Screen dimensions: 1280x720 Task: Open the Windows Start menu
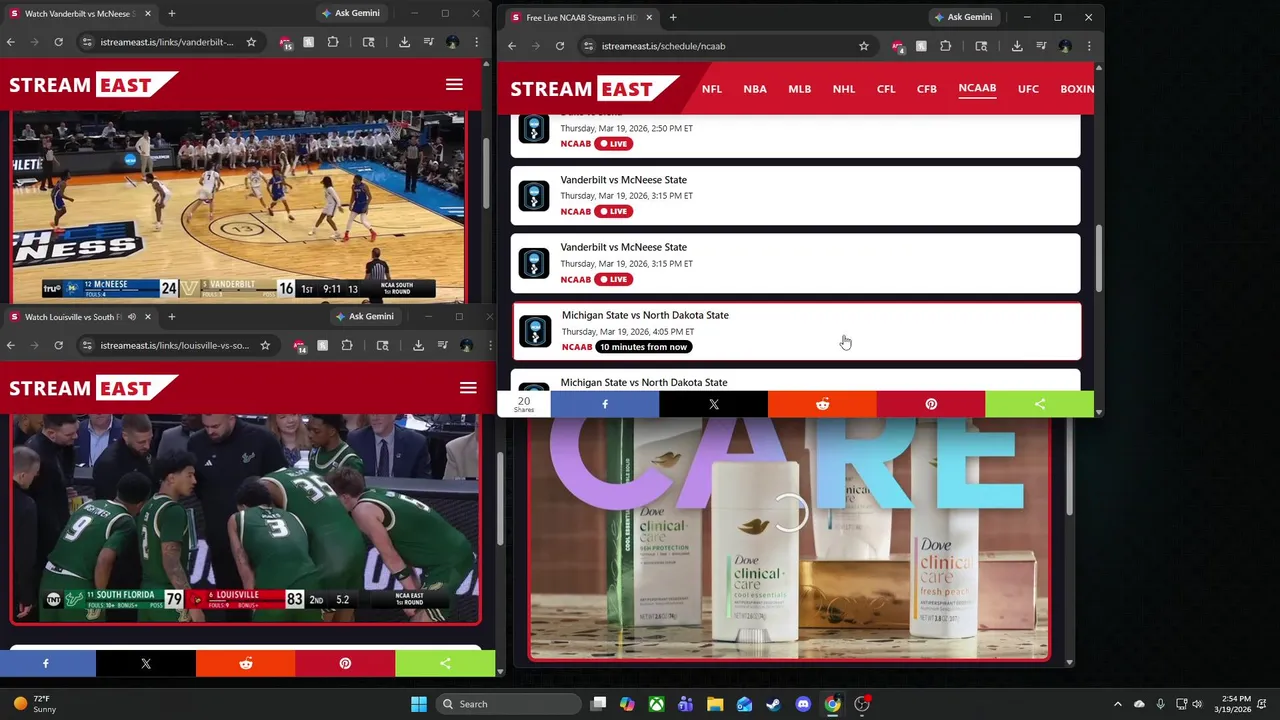pyautogui.click(x=419, y=704)
